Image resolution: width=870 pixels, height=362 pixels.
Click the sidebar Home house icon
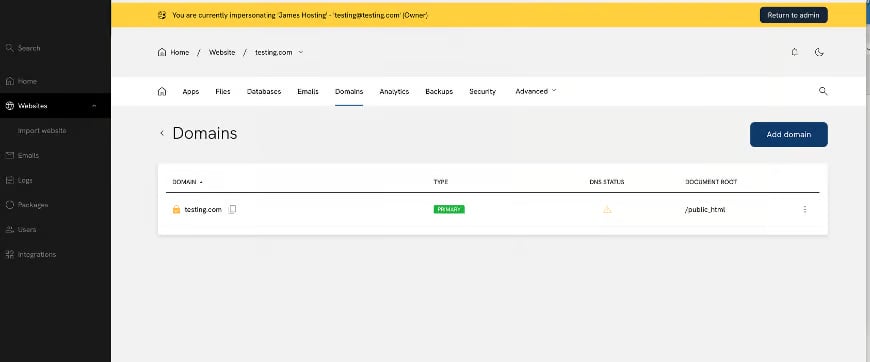(9, 81)
